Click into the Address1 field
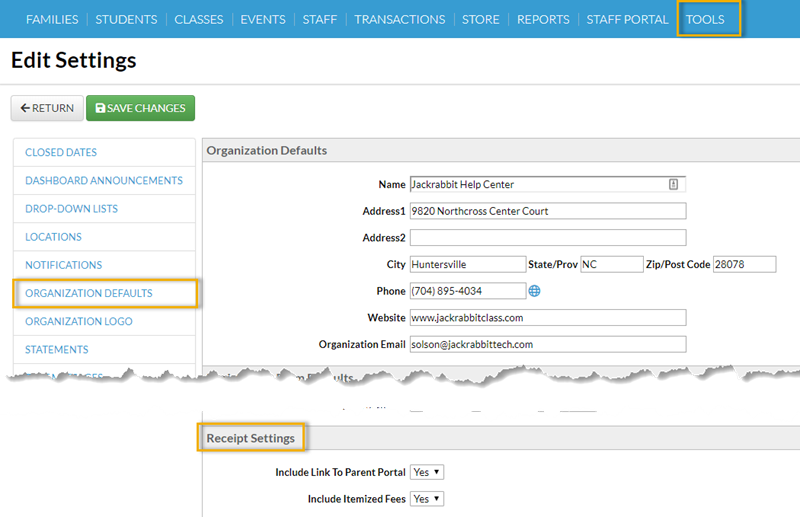 click(x=547, y=211)
